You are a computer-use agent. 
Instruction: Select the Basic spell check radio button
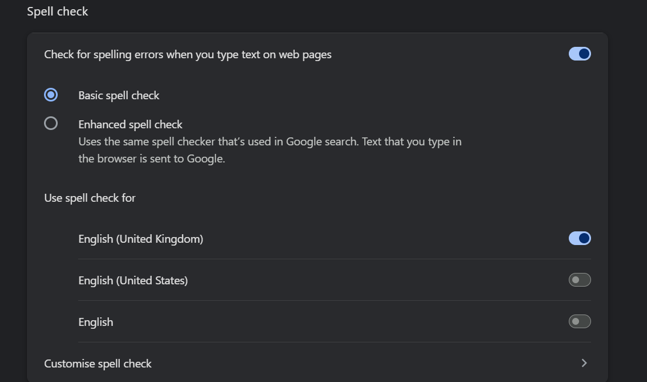pyautogui.click(x=51, y=95)
